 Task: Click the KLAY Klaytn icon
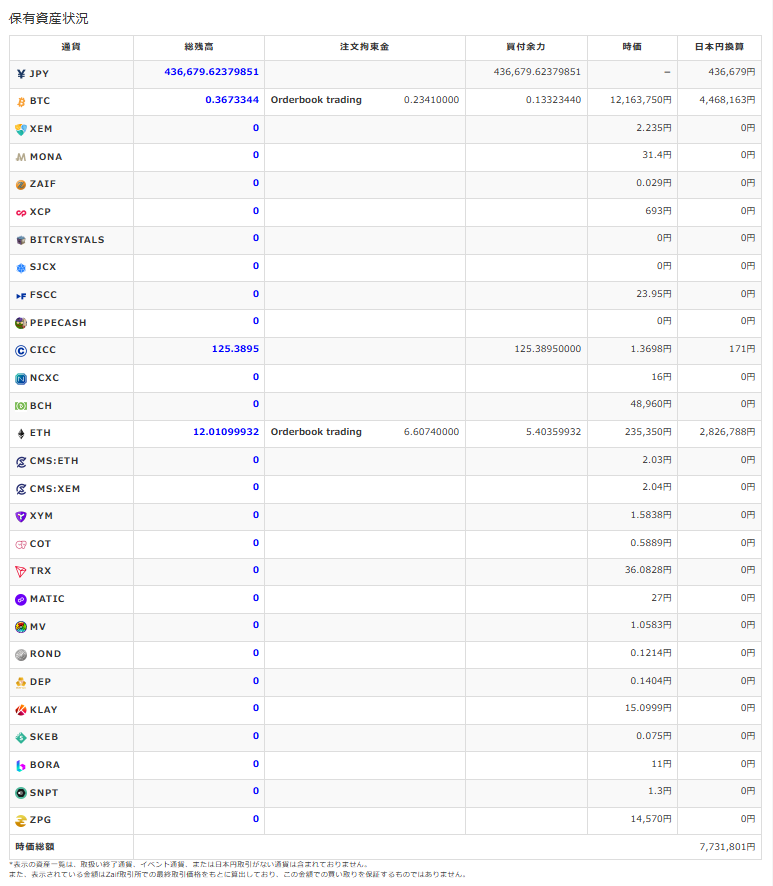(x=21, y=710)
